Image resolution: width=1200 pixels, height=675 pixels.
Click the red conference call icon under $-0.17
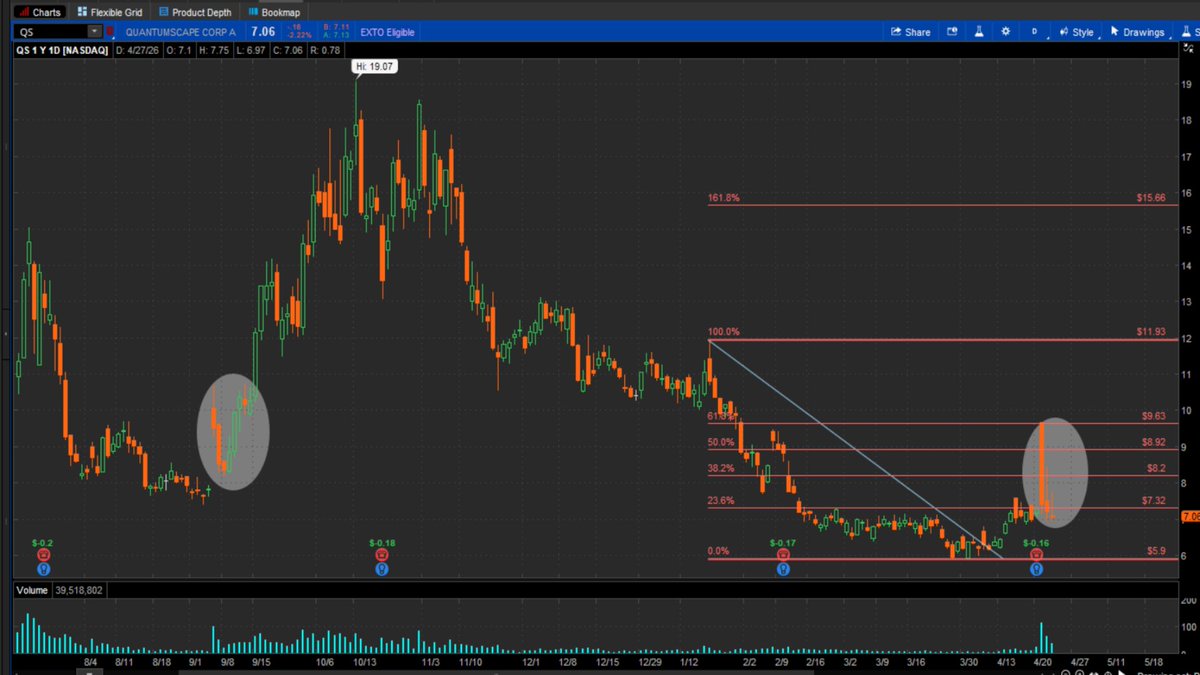pyautogui.click(x=782, y=554)
